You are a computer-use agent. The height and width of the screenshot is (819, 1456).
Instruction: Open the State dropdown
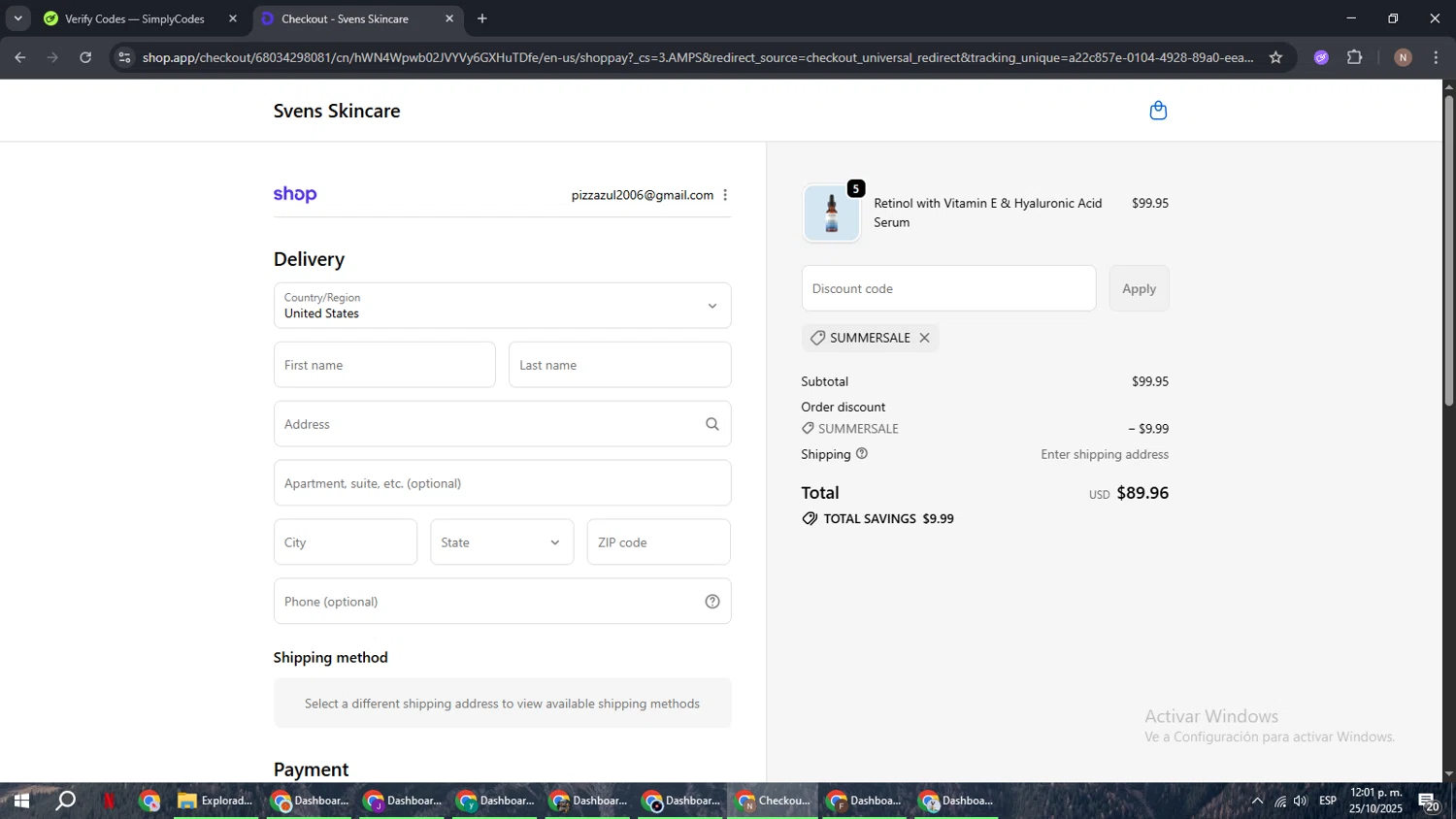(502, 542)
